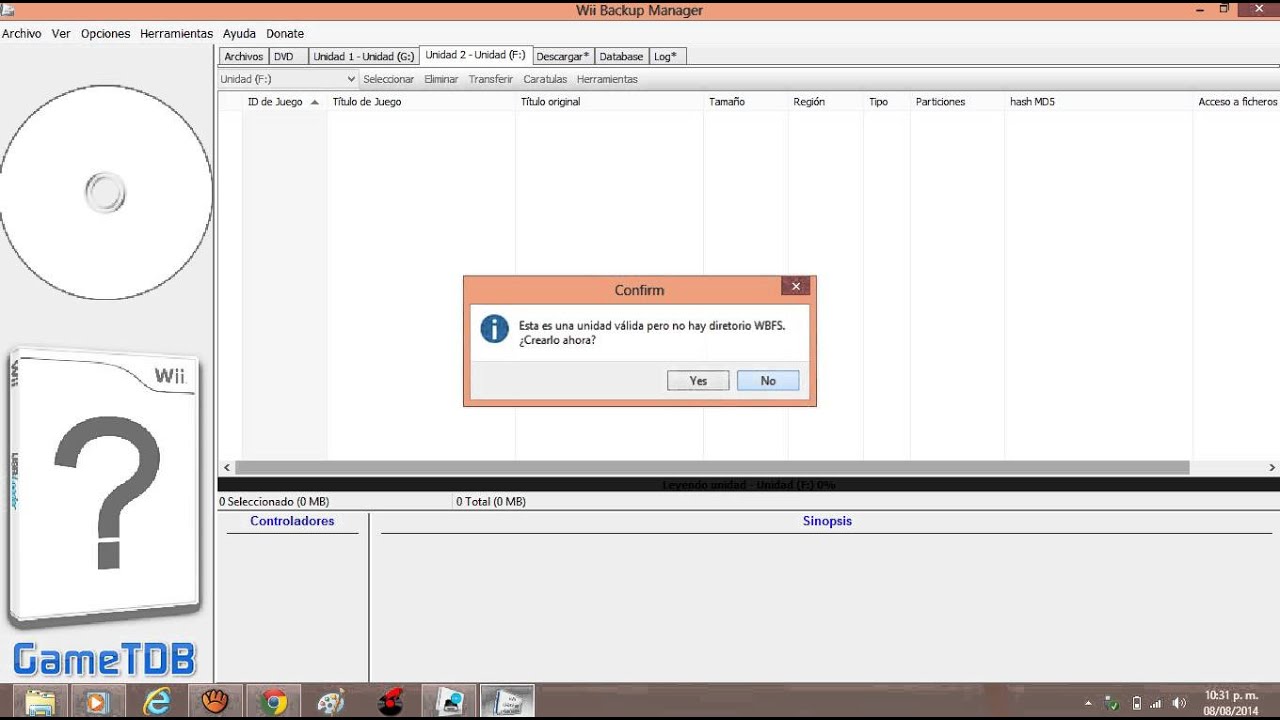Click the info icon in Confirm dialog

click(x=494, y=329)
